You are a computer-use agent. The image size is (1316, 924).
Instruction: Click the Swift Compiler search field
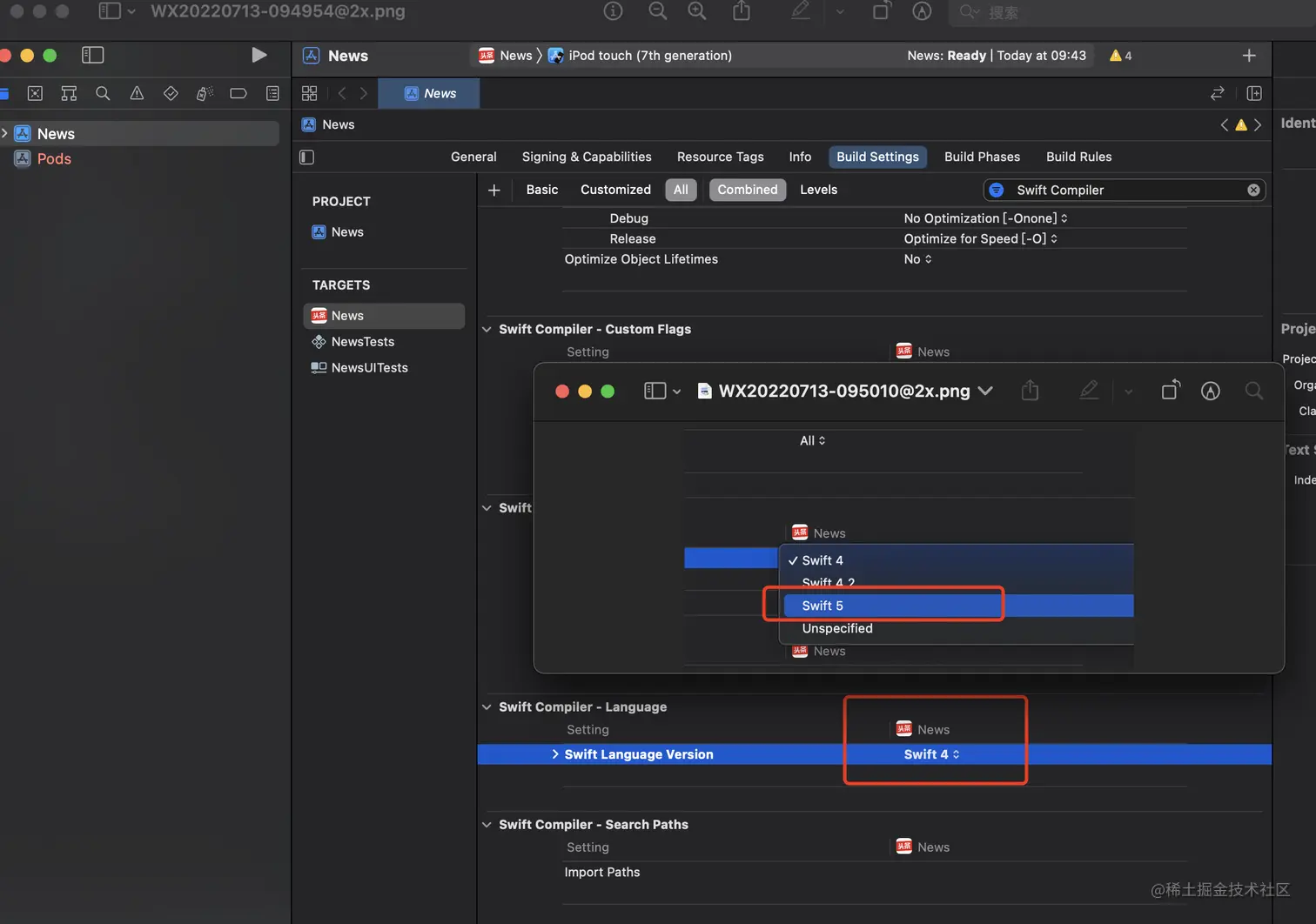click(1125, 190)
